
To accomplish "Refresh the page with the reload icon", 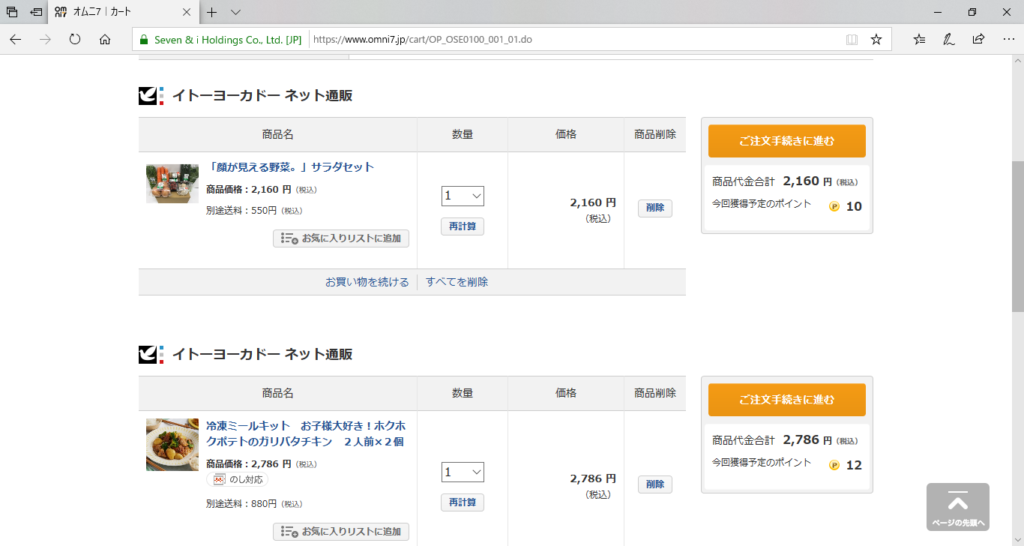I will tap(75, 39).
